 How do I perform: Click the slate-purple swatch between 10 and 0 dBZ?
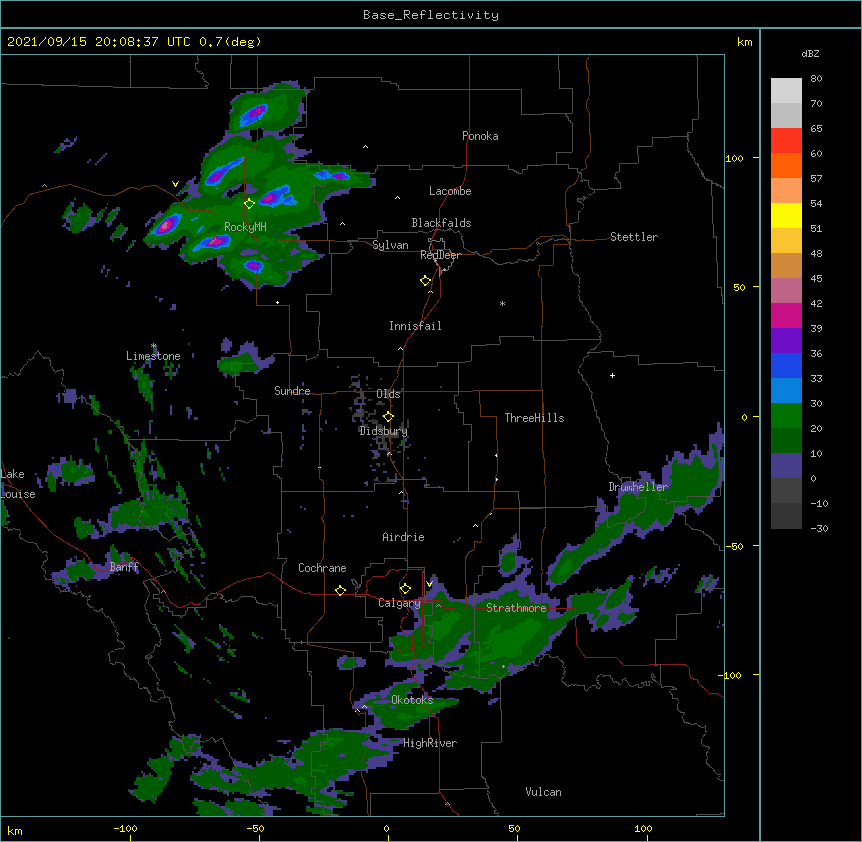(786, 466)
